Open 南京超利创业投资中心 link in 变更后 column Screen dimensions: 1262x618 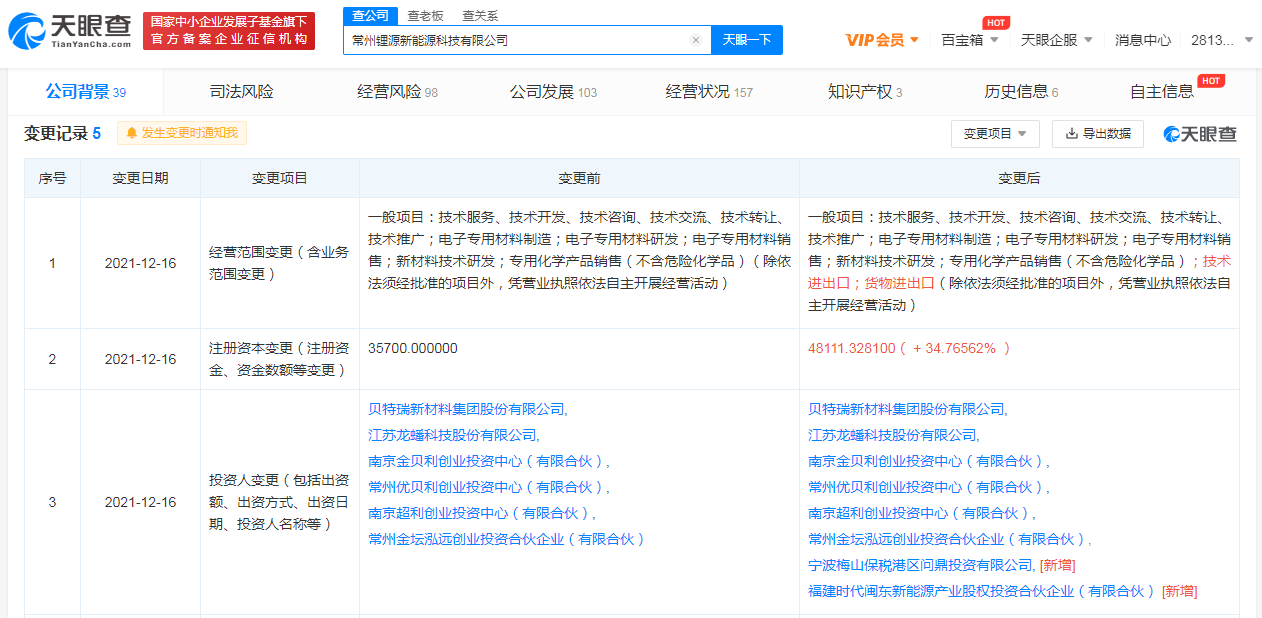point(921,513)
